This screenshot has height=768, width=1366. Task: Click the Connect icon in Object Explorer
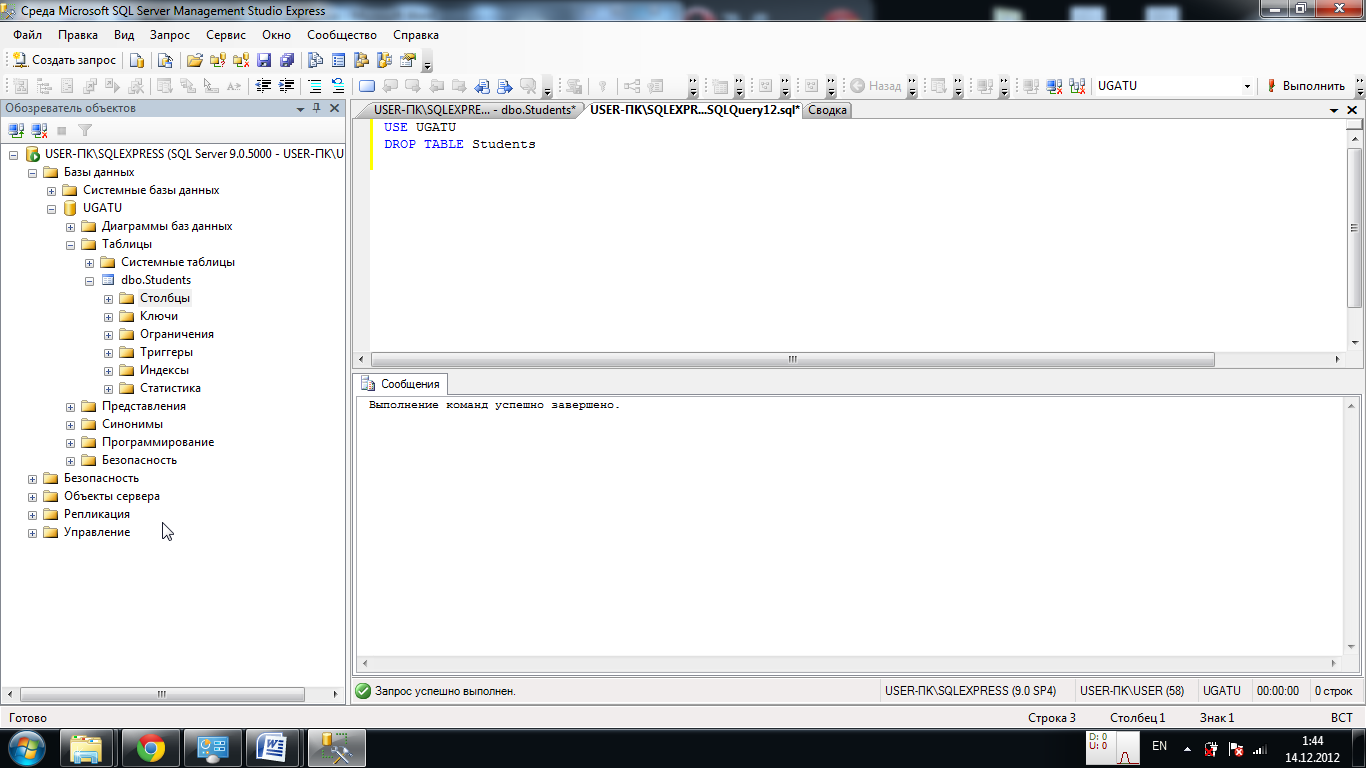coord(16,130)
